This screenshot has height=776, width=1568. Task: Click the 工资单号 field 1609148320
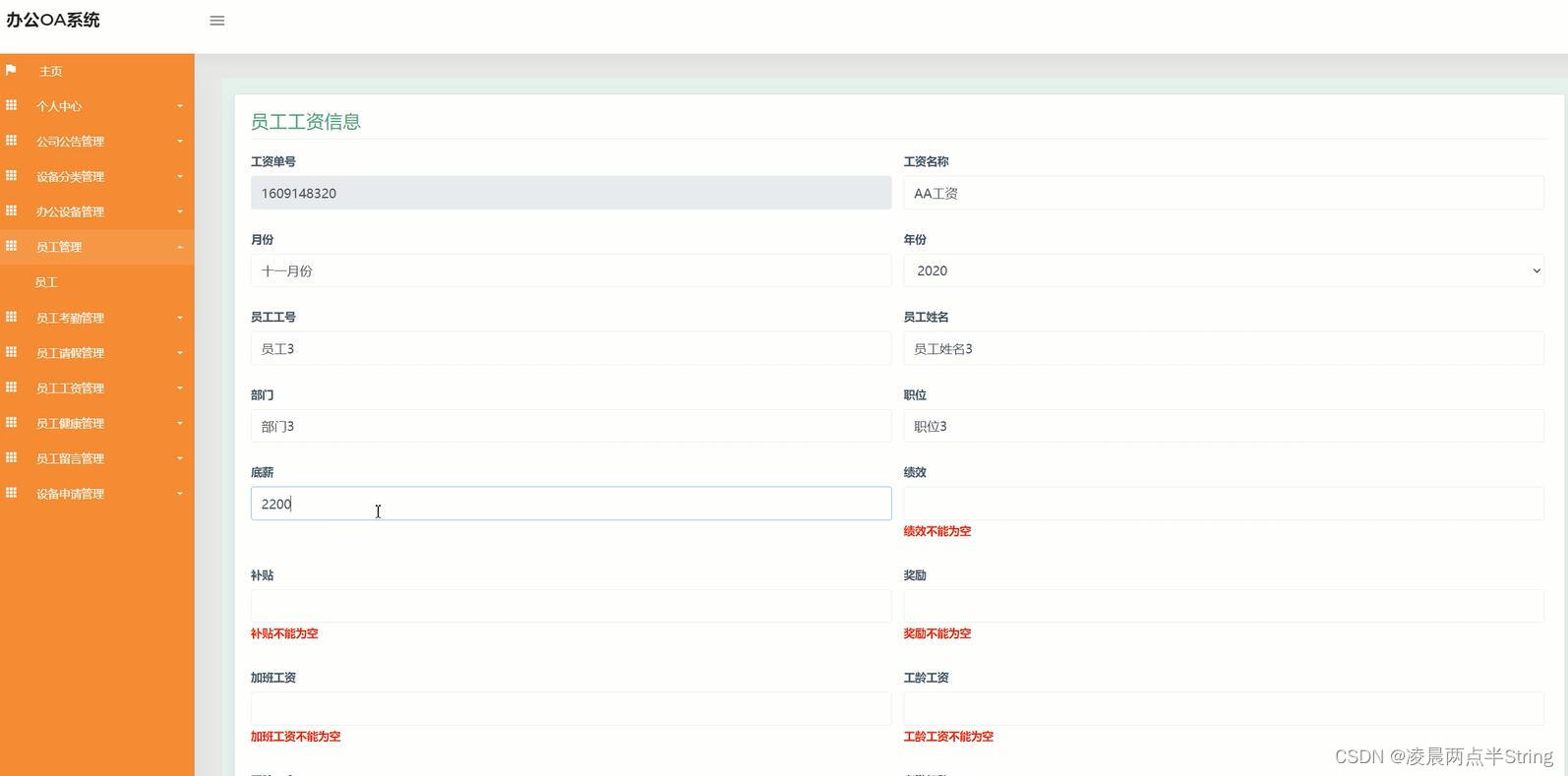571,193
